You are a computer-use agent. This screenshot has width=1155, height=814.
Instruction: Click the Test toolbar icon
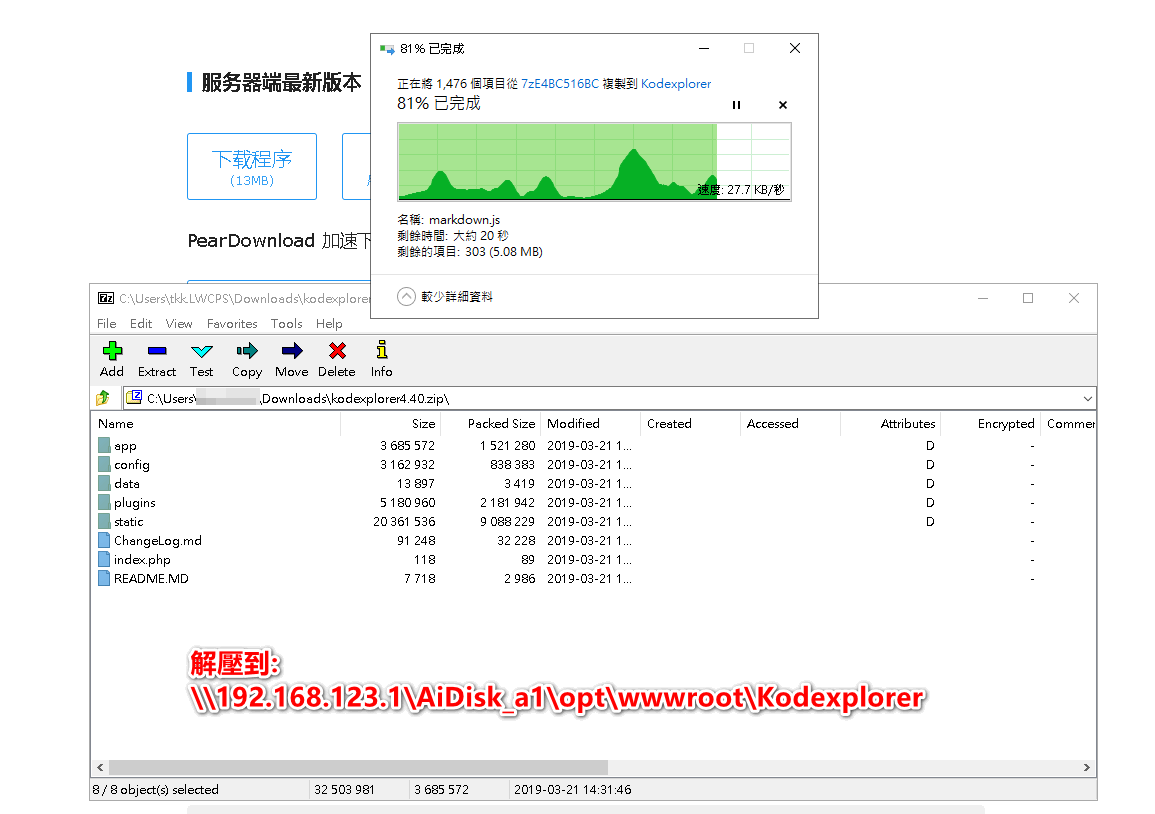201,351
